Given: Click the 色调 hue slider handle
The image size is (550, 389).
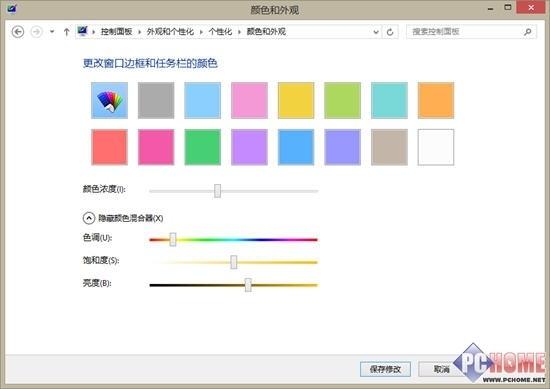Looking at the screenshot, I should (x=173, y=240).
